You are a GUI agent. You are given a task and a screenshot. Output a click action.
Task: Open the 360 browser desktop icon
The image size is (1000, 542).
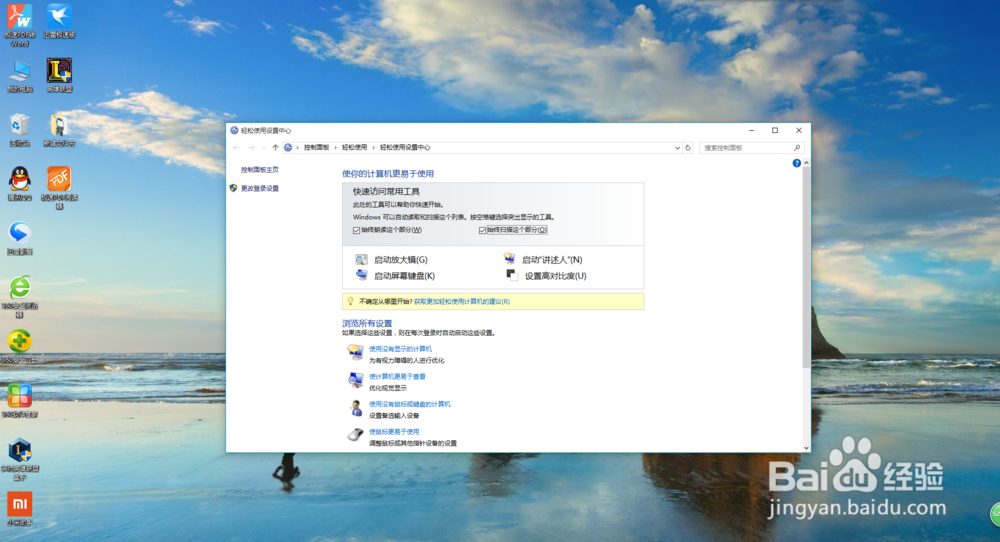20,288
